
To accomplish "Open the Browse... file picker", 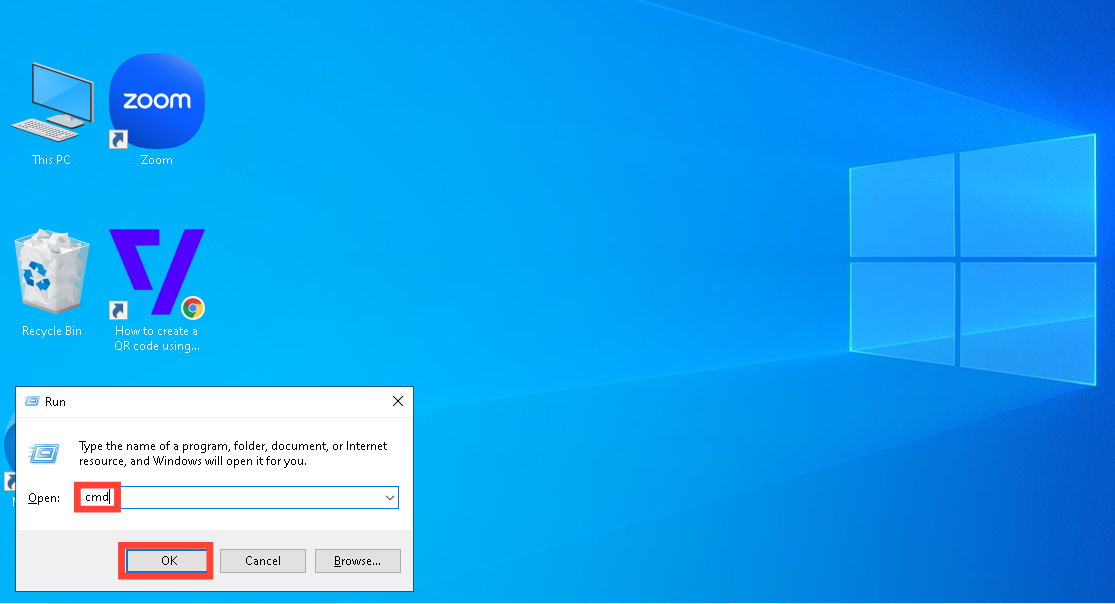I will click(358, 561).
